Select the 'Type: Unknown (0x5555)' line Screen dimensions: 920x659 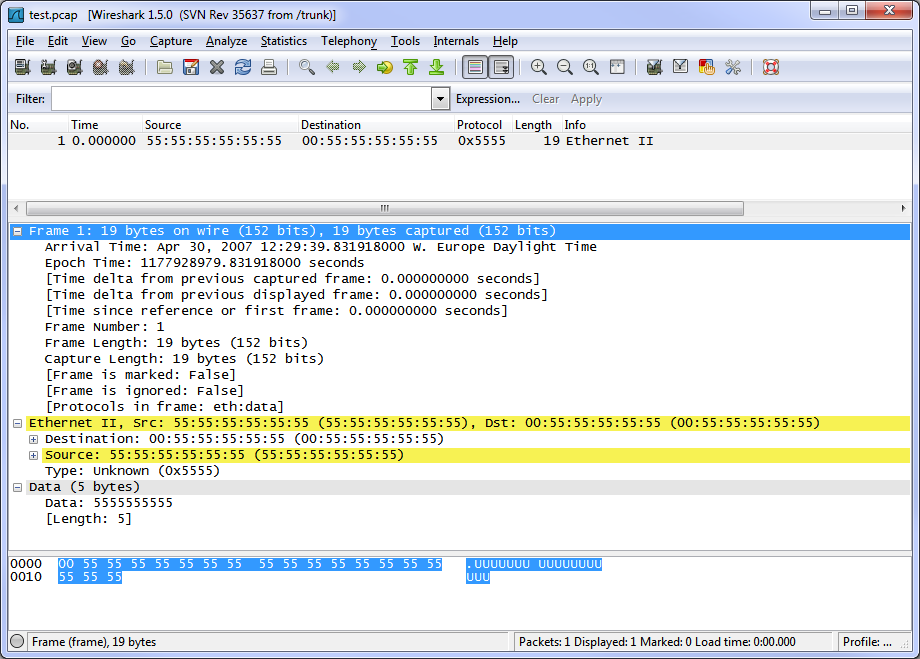tap(132, 471)
